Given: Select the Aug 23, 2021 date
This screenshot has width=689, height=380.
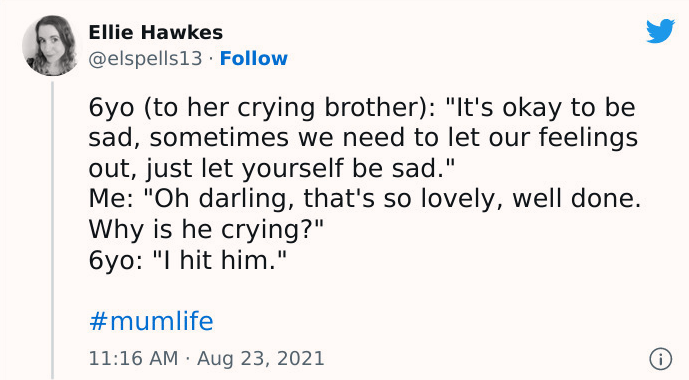Looking at the screenshot, I should click(x=261, y=358).
